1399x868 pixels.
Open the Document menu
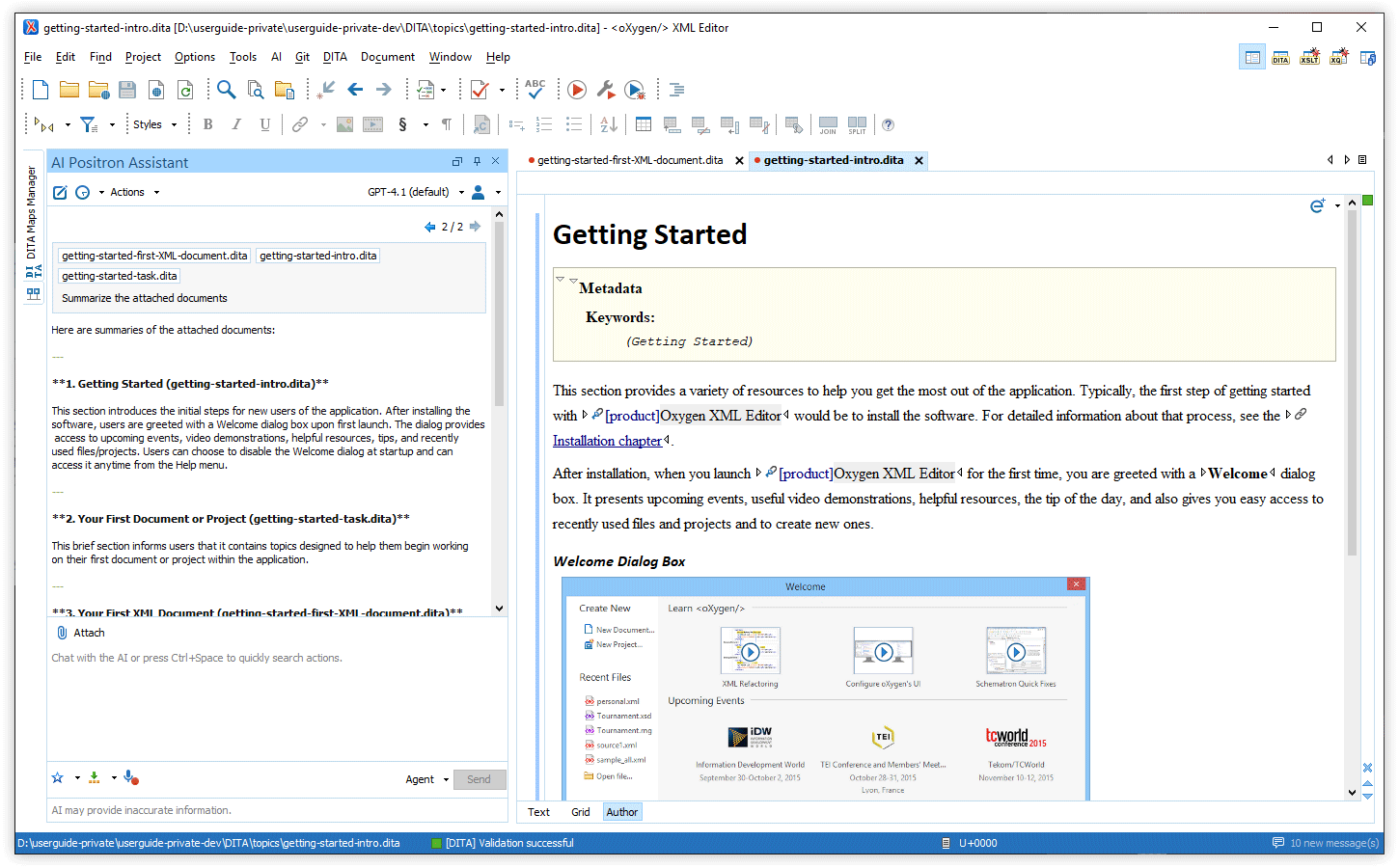click(x=388, y=57)
